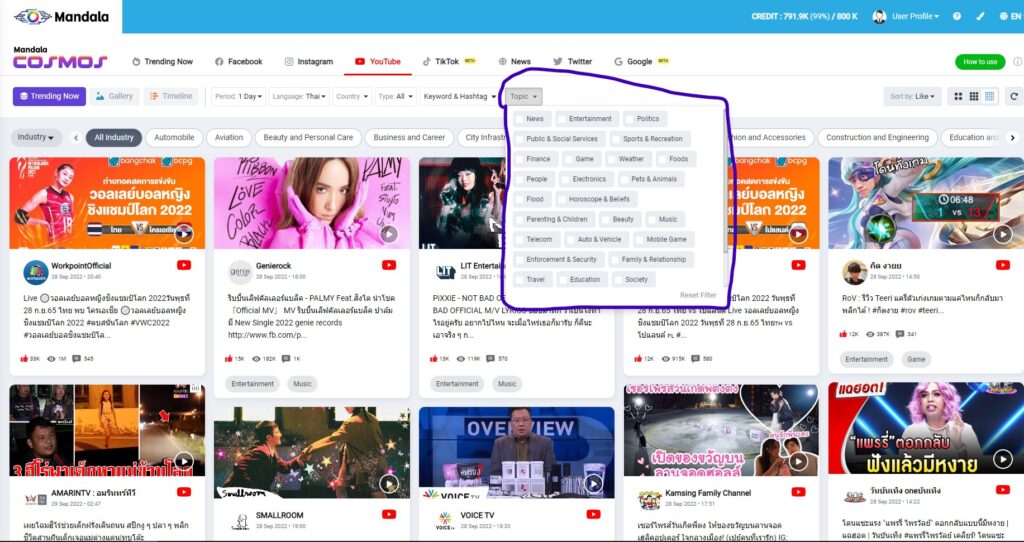Switch to the Google tab
Image resolution: width=1024 pixels, height=542 pixels.
point(641,61)
